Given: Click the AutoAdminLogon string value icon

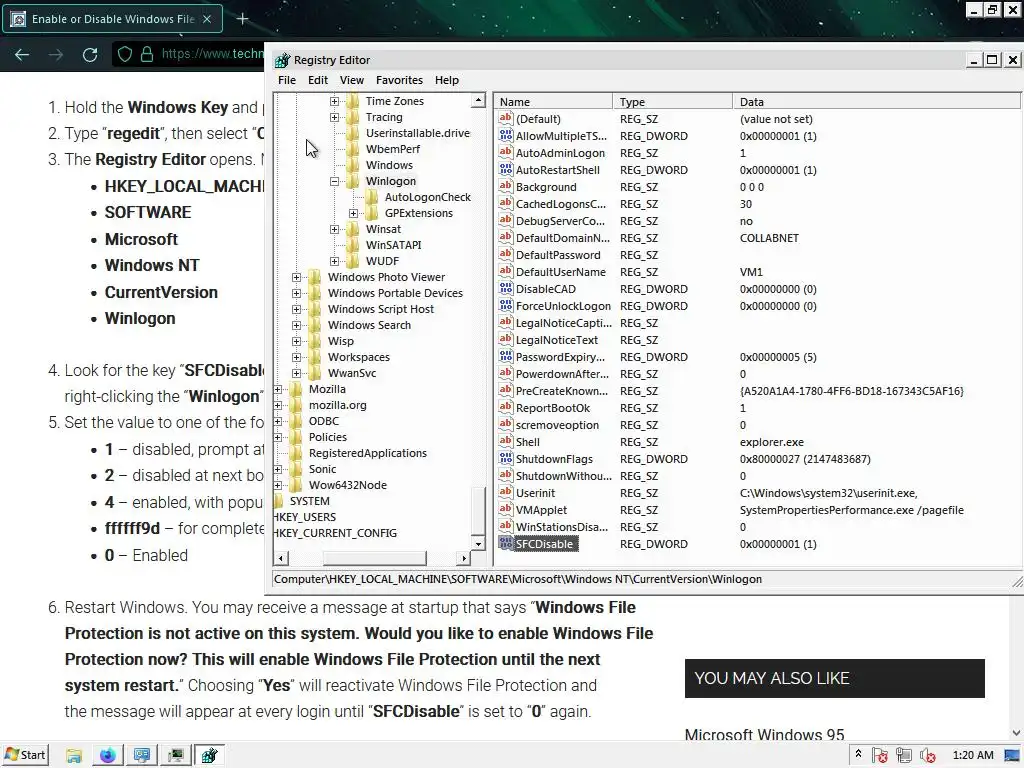Looking at the screenshot, I should coord(505,152).
